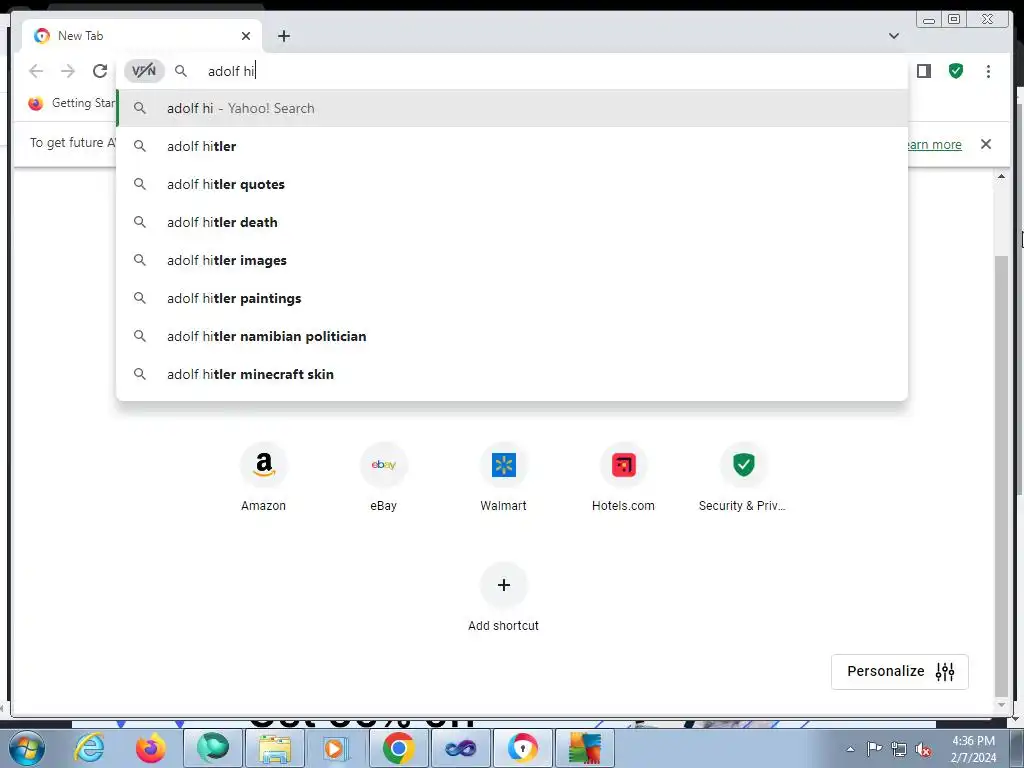Select suggestion 'adolf hitler'
This screenshot has height=768, width=1024.
(512, 146)
